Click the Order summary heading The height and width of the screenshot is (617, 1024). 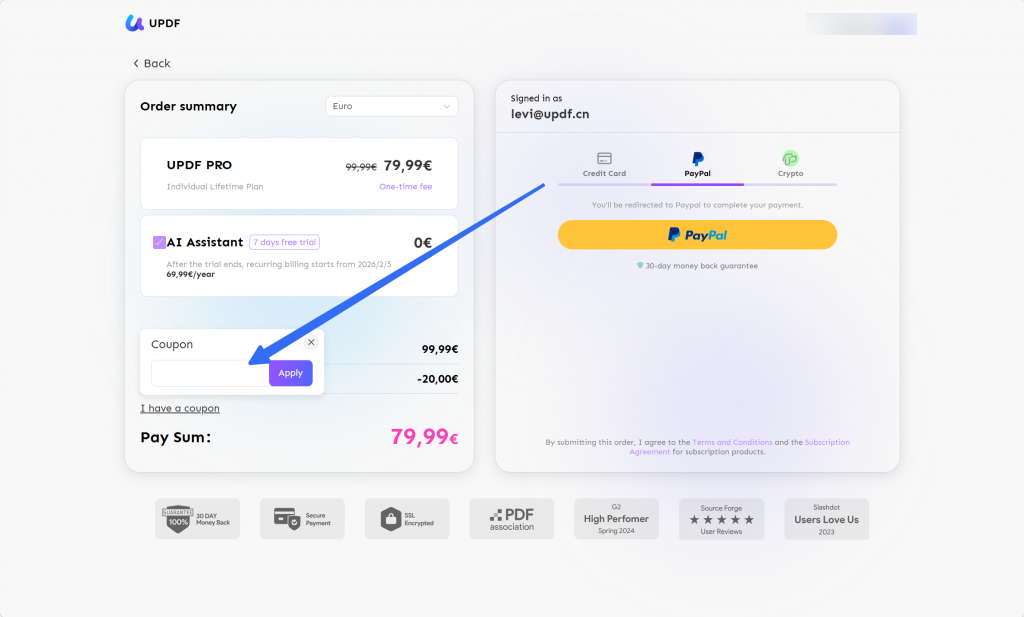click(x=189, y=106)
